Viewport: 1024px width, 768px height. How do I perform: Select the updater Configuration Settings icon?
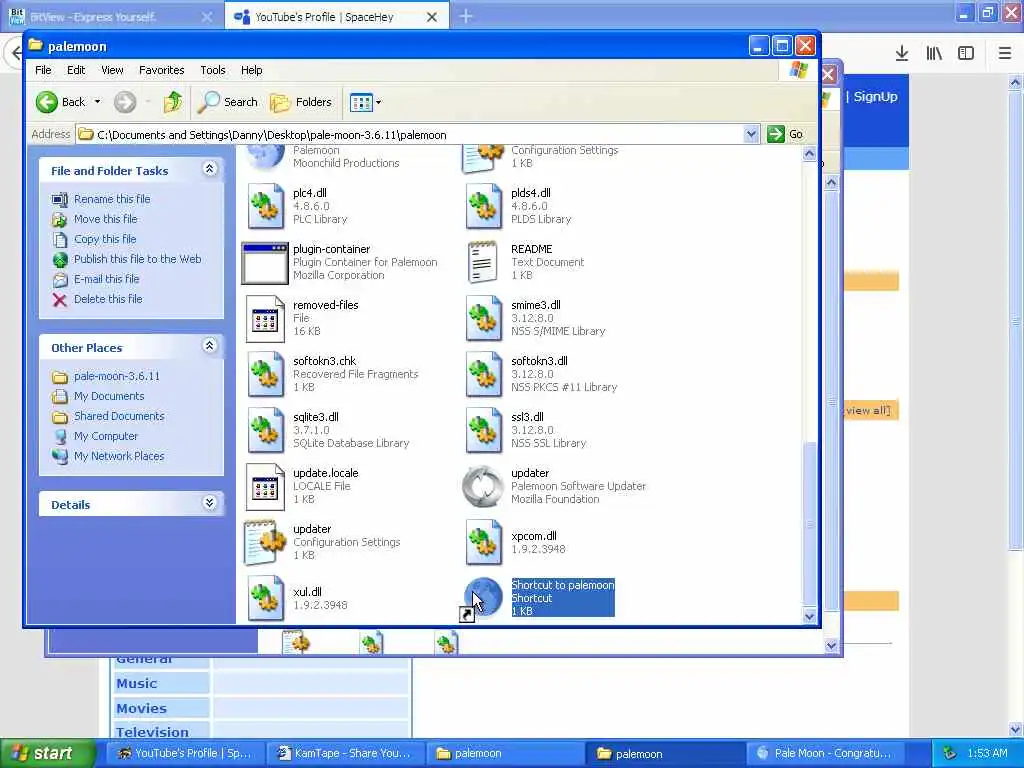264,542
